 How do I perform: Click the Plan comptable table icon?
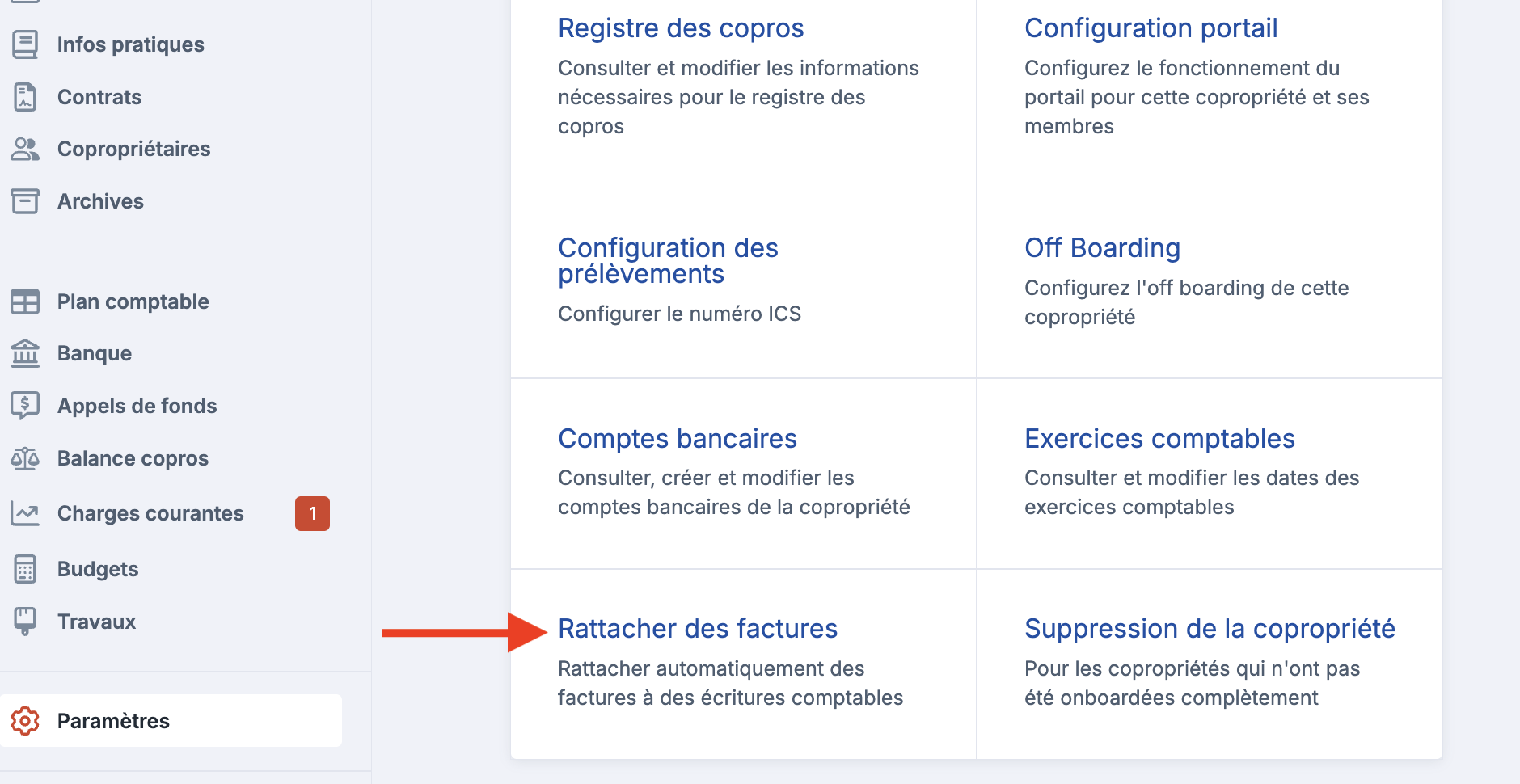[x=25, y=301]
